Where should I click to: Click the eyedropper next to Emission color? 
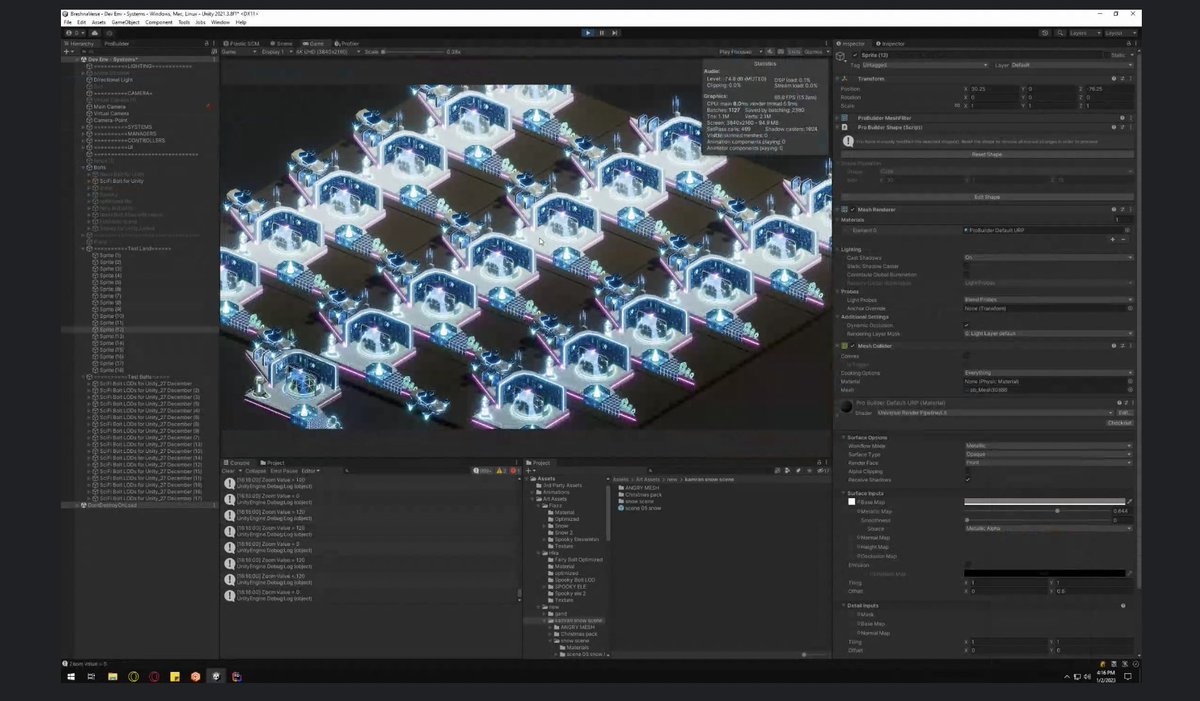(1130, 573)
